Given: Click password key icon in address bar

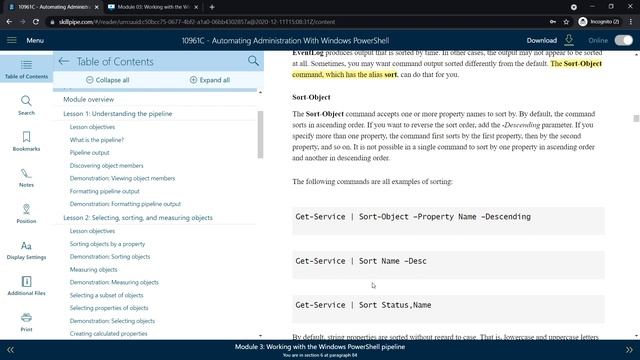Looking at the screenshot, I should (x=553, y=22).
